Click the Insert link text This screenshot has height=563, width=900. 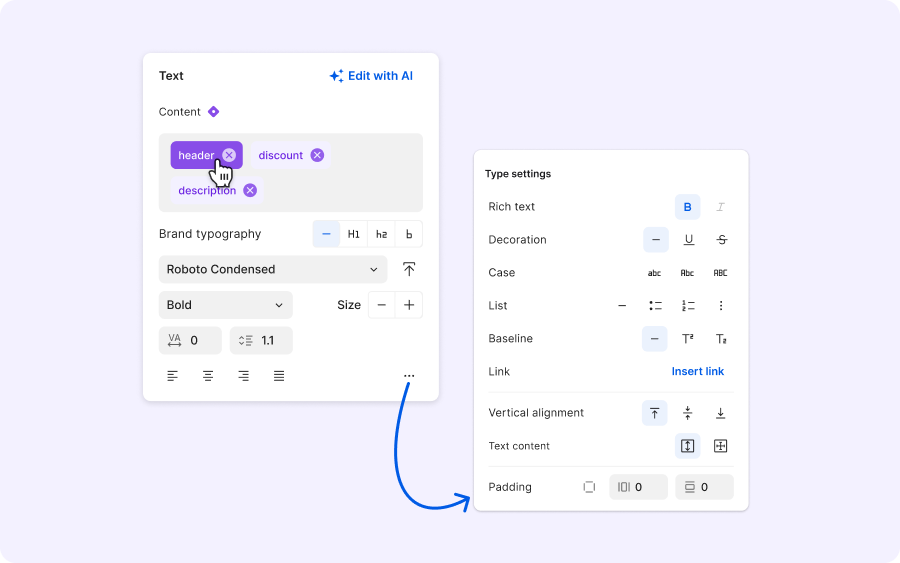698,372
